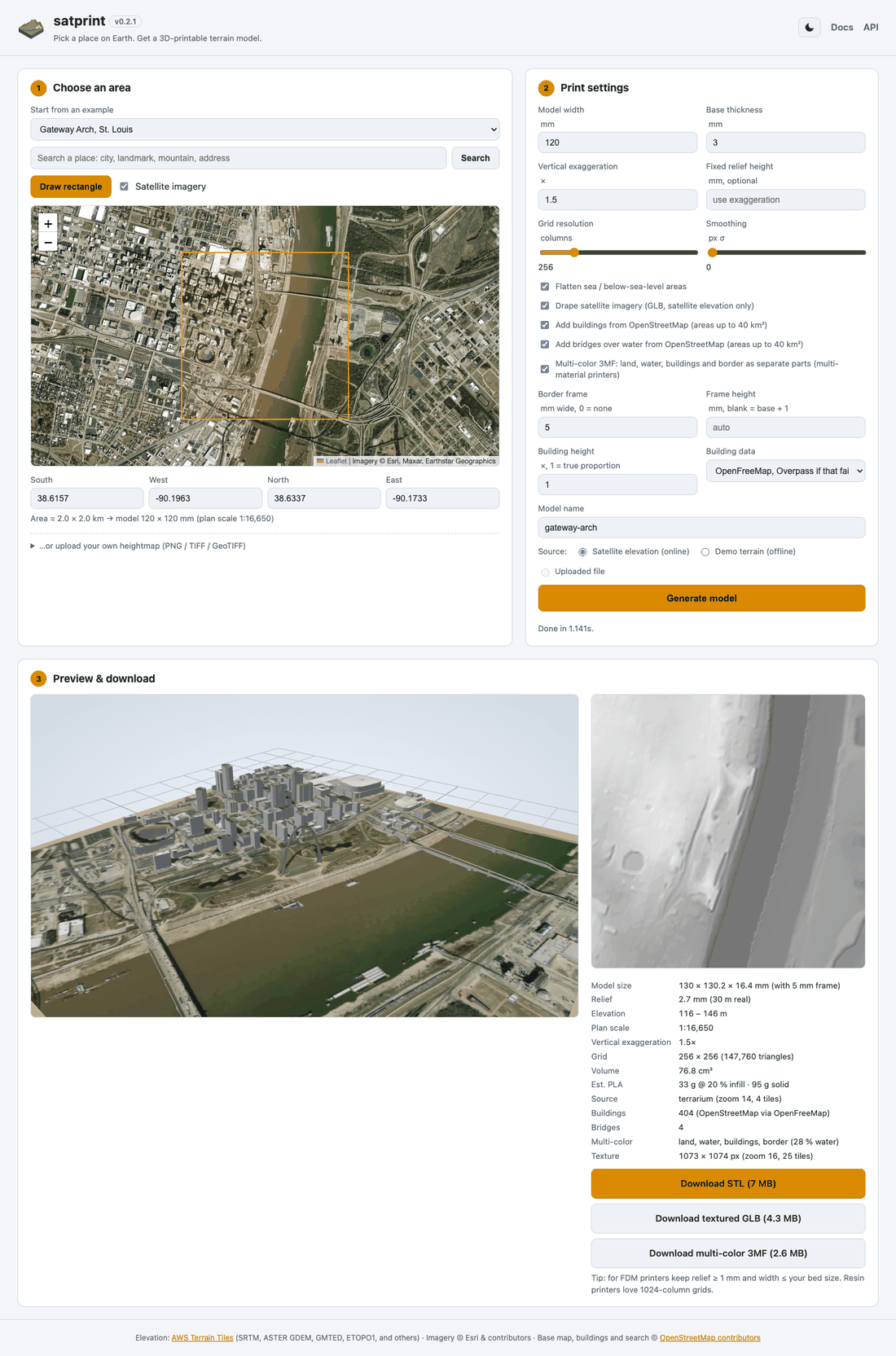Click the satprint terrain logo icon
Image resolution: width=896 pixels, height=1356 pixels.
[31, 29]
